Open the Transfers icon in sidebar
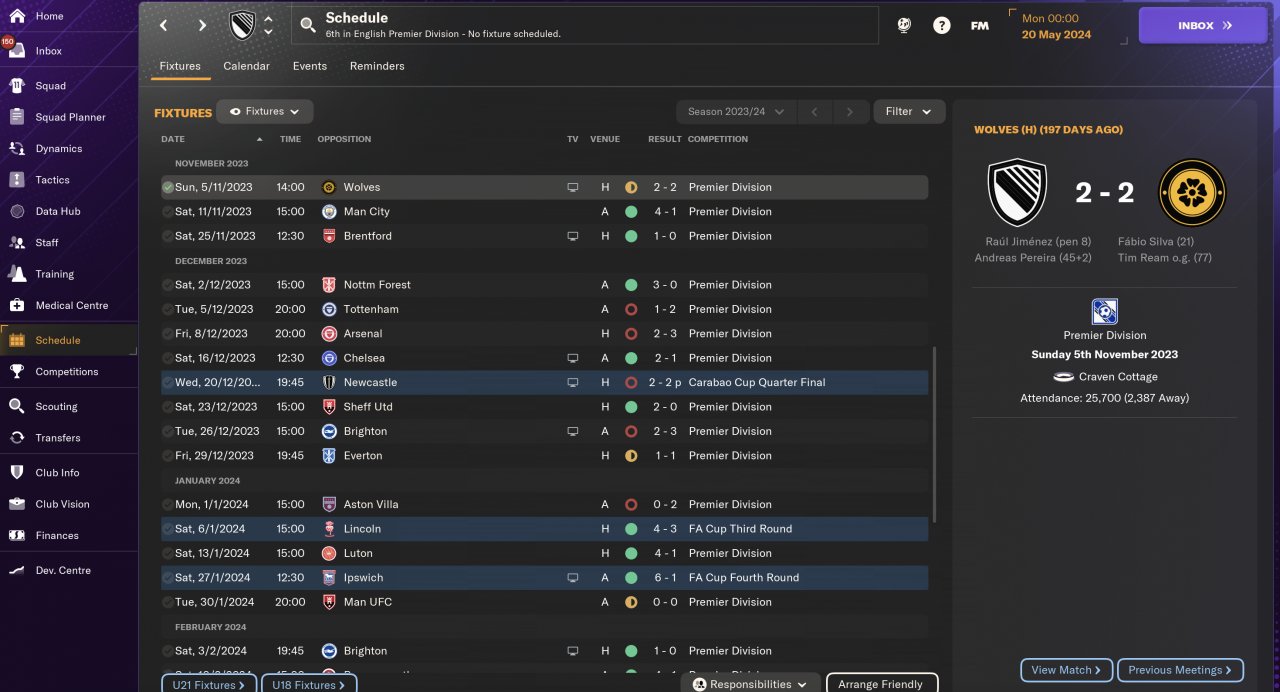Screen dimensions: 1280x692 coord(17,437)
